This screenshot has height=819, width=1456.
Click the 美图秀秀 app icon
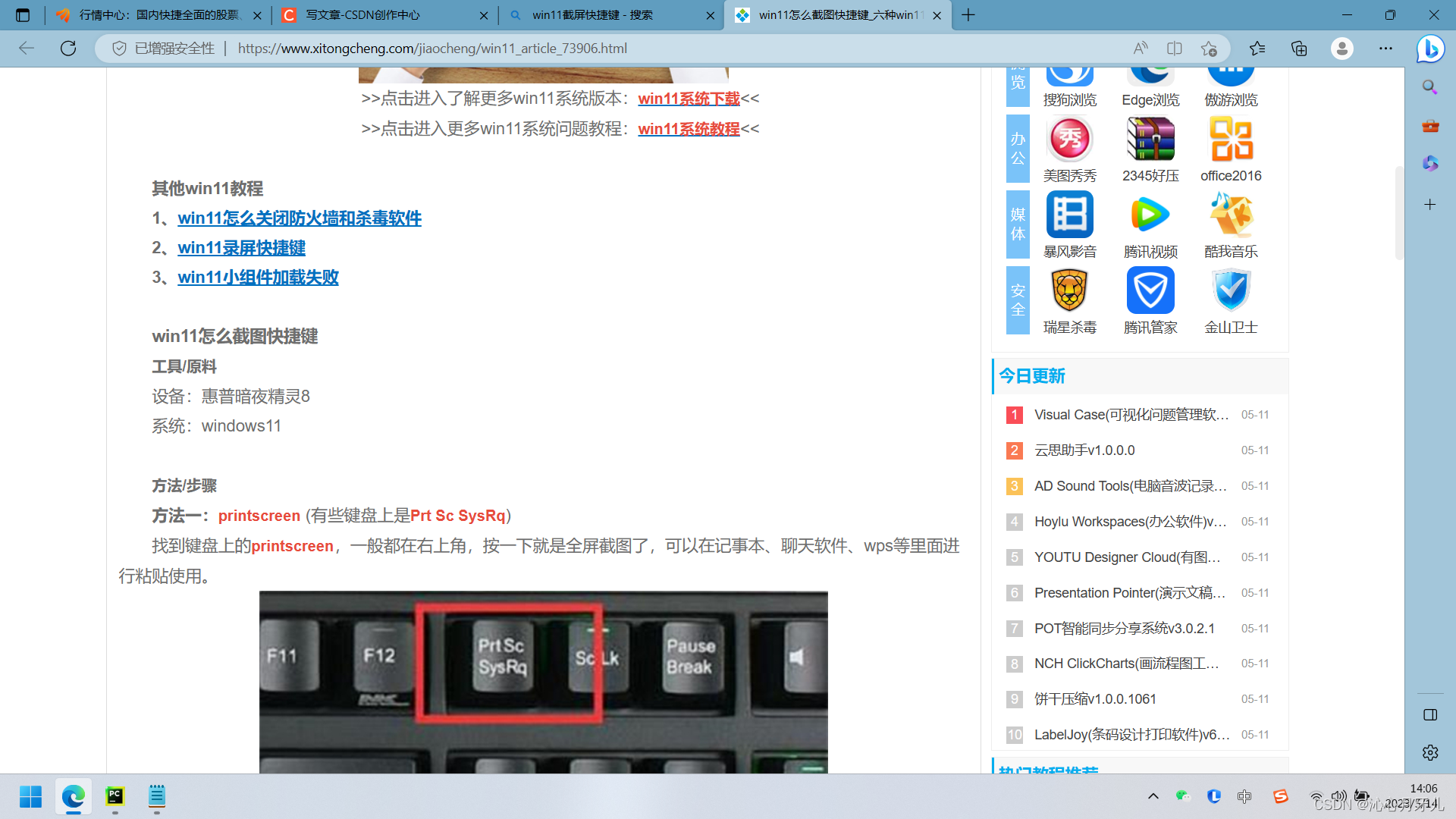[1069, 140]
